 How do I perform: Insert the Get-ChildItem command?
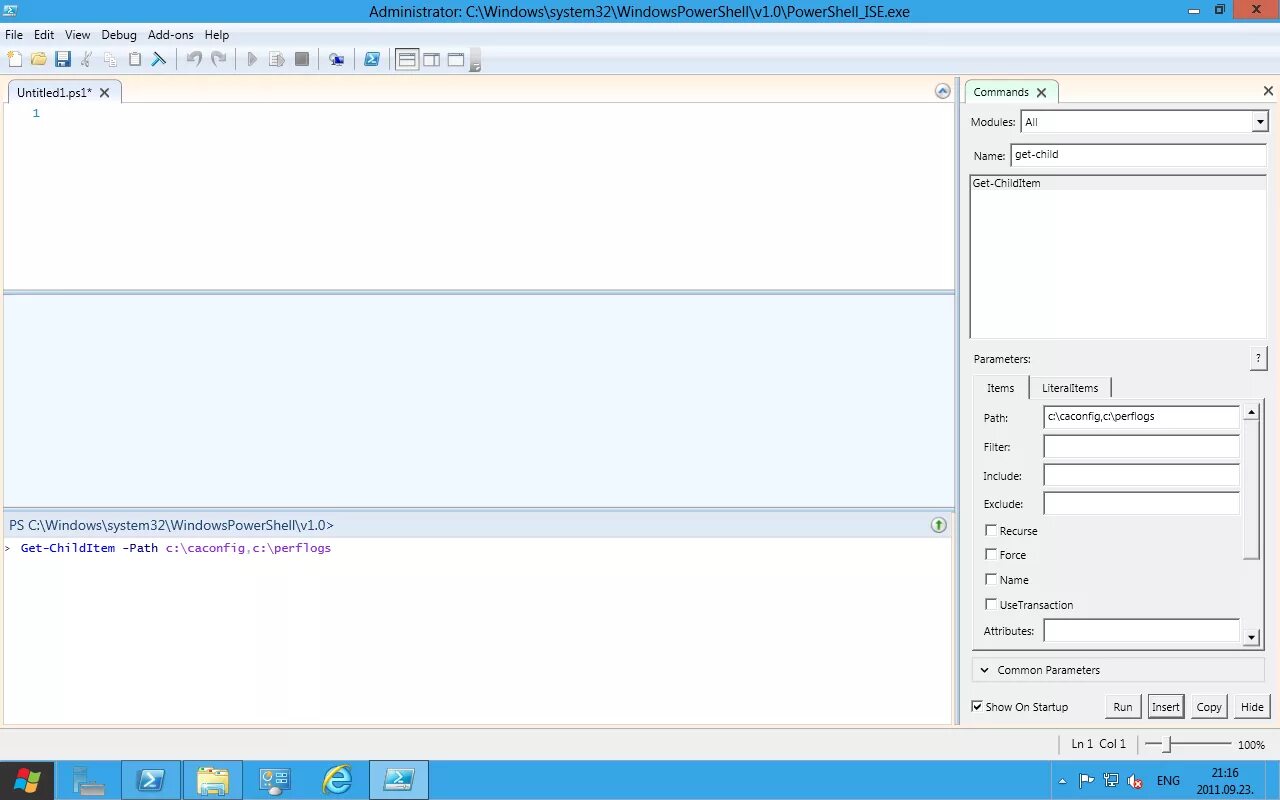[x=1165, y=706]
